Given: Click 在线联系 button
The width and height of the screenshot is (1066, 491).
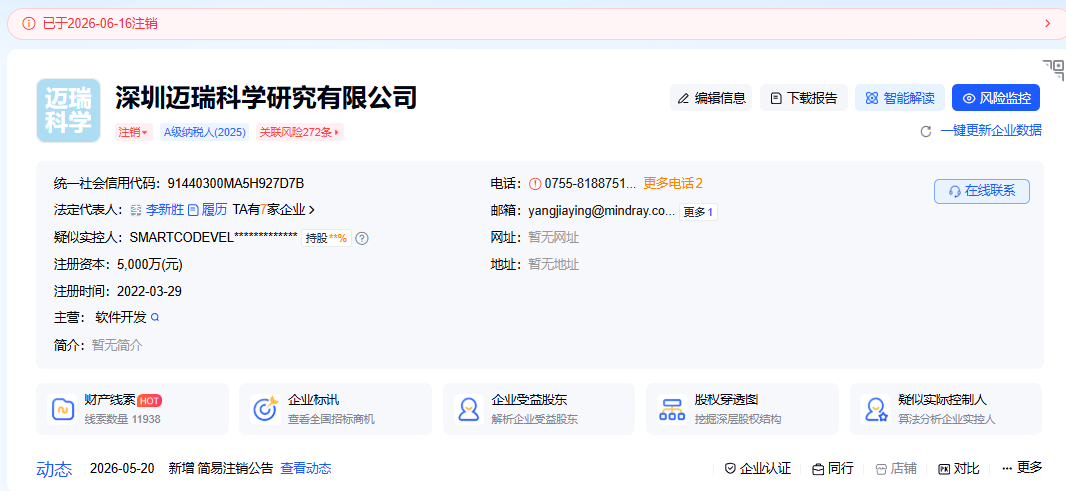Looking at the screenshot, I should pos(982,191).
